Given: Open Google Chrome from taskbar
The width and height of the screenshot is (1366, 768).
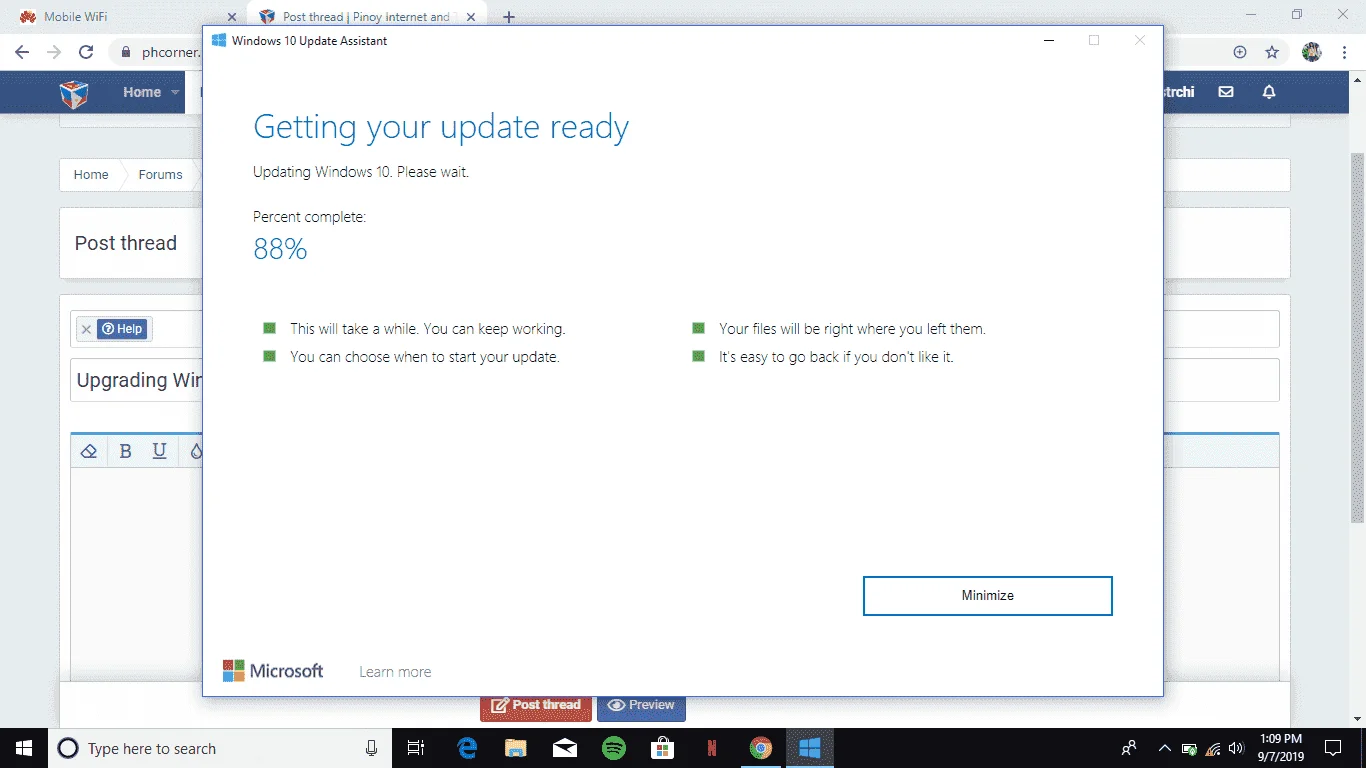Looking at the screenshot, I should 761,748.
